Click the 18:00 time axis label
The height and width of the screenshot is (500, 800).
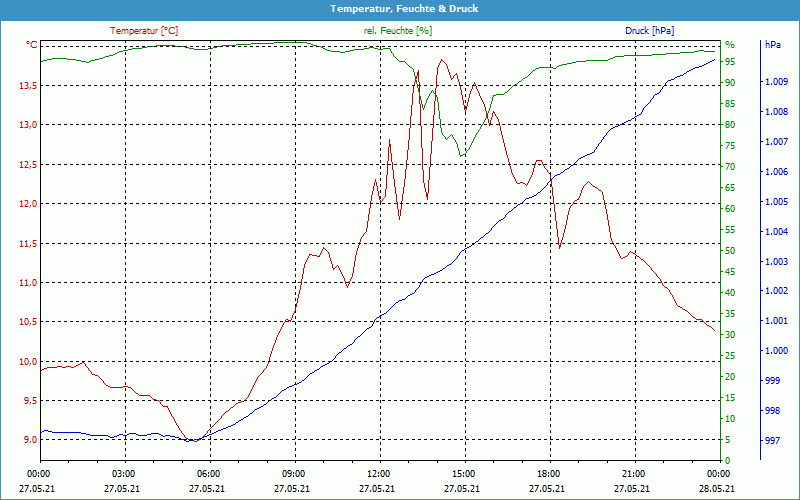[549, 474]
